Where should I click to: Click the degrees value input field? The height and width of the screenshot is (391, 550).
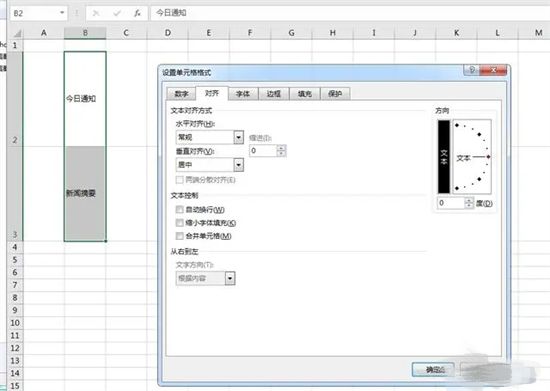(451, 203)
